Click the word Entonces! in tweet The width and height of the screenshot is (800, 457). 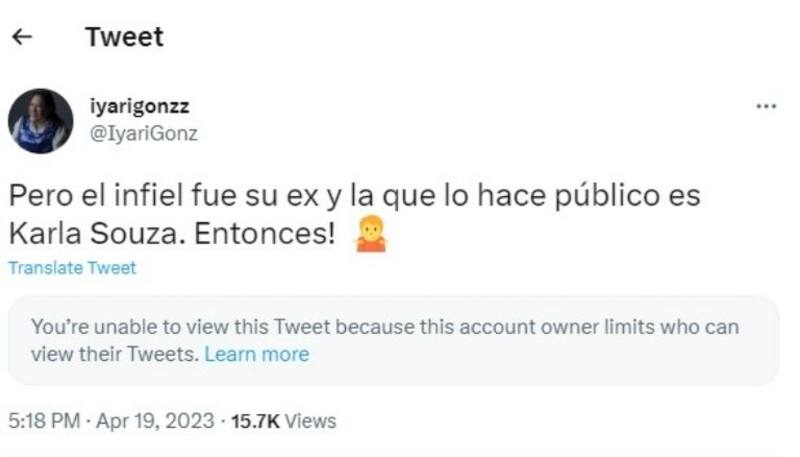pyautogui.click(x=264, y=234)
